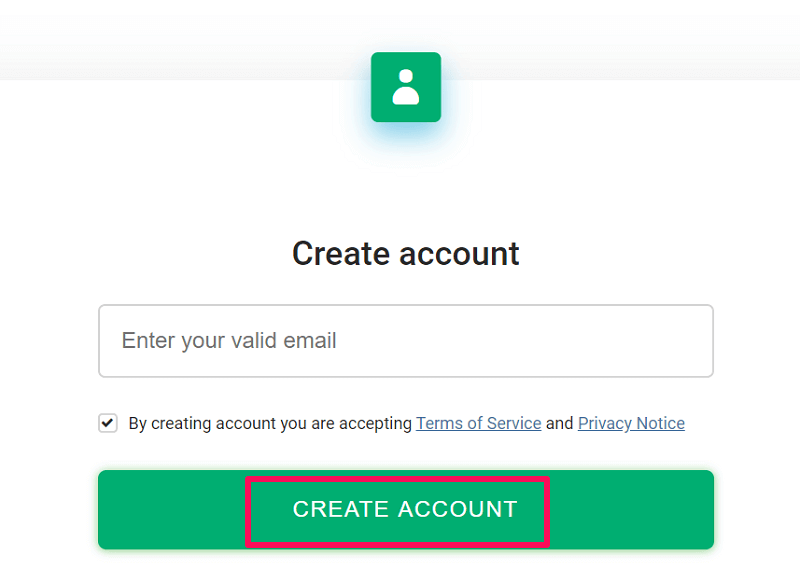
Task: View the Terms of Service document
Action: coord(478,423)
